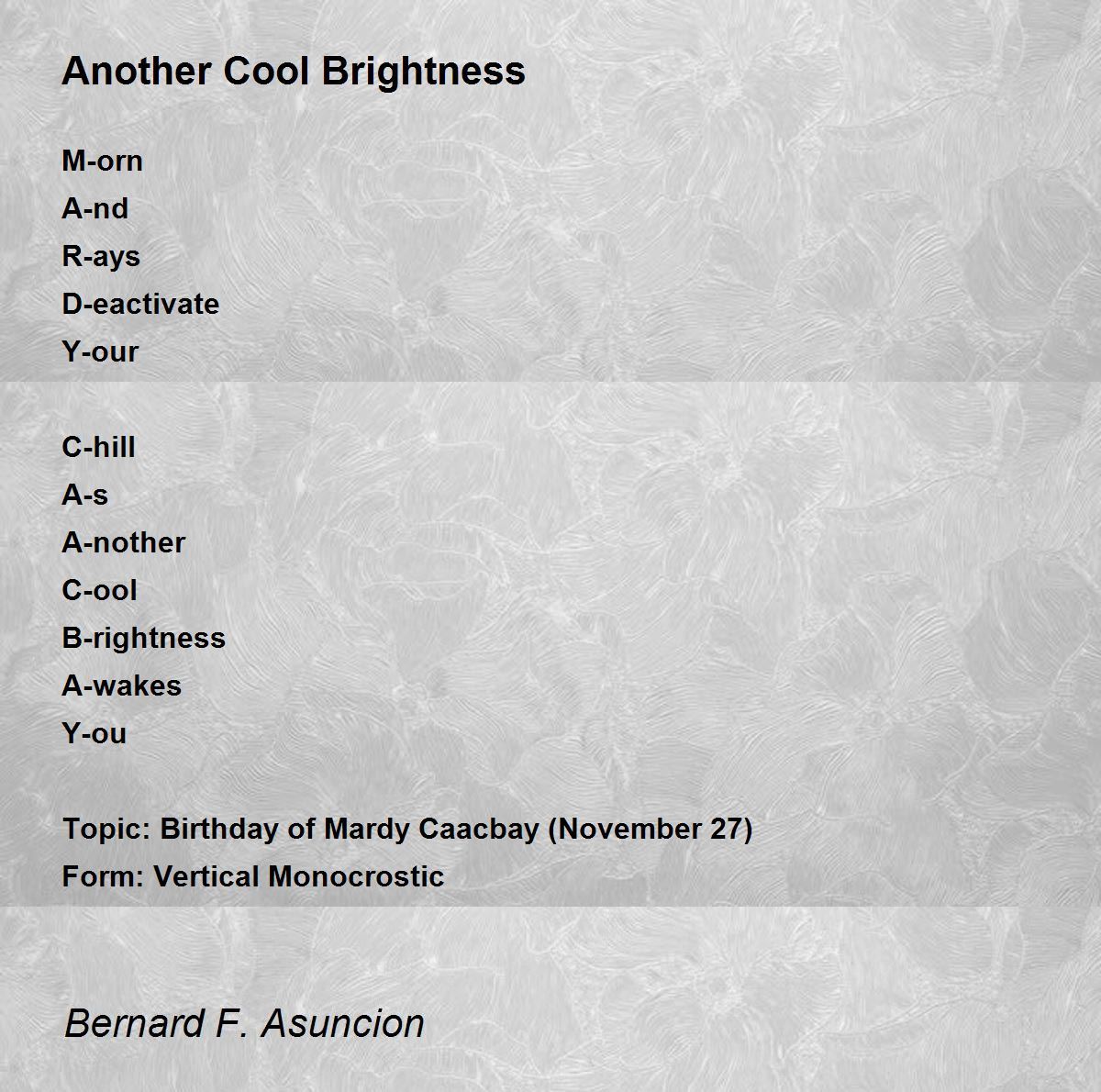Click the line 'M-orn'
The image size is (1101, 1092).
[102, 161]
